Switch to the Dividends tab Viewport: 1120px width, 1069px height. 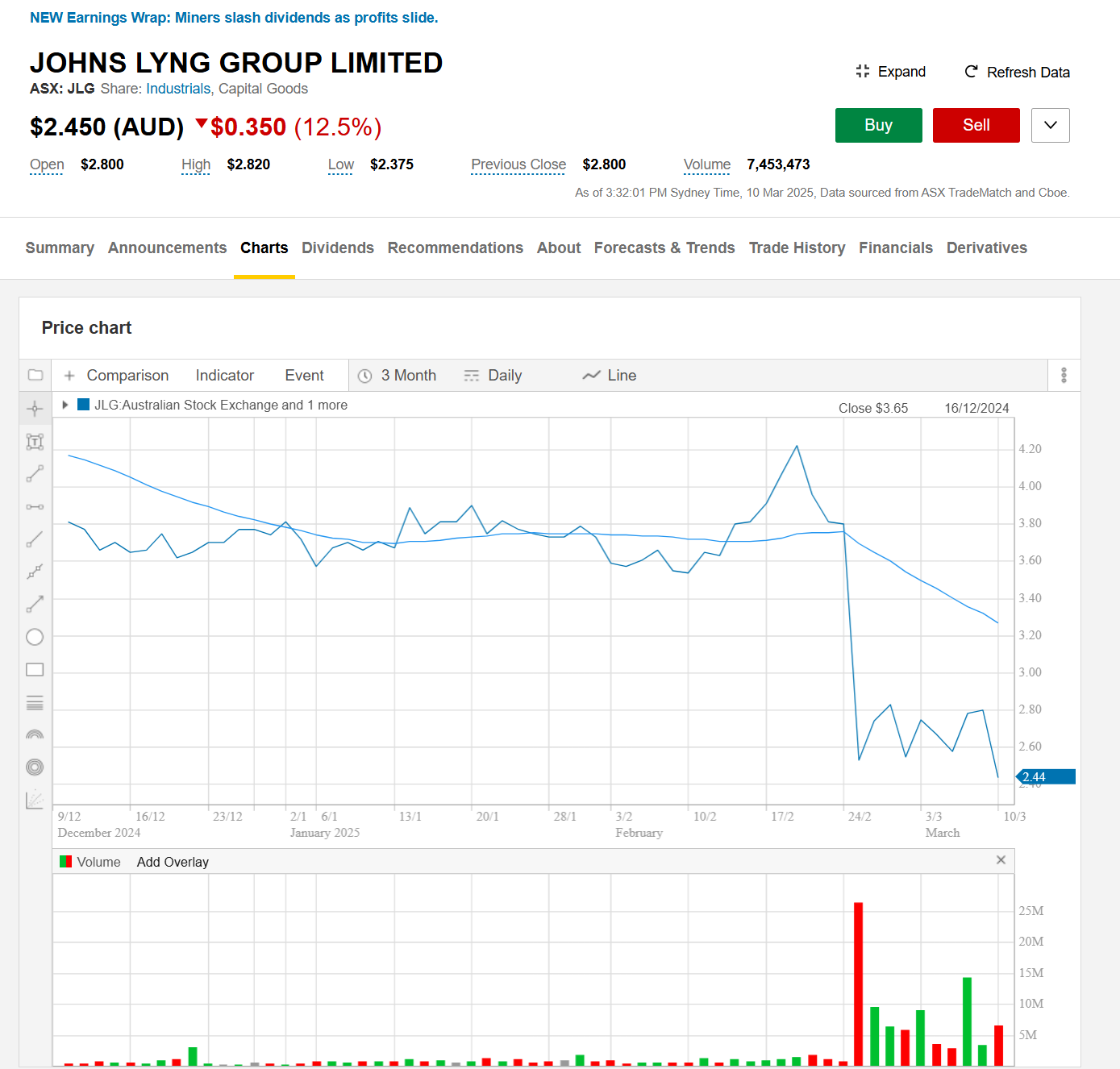[x=337, y=248]
